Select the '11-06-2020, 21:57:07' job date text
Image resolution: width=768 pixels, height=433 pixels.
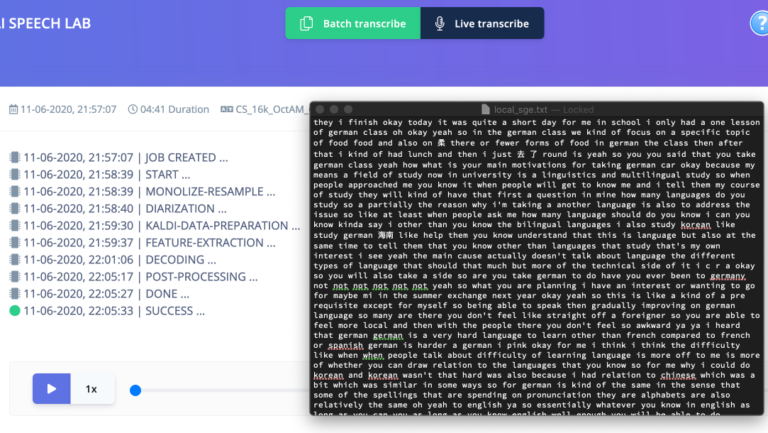pyautogui.click(x=69, y=109)
